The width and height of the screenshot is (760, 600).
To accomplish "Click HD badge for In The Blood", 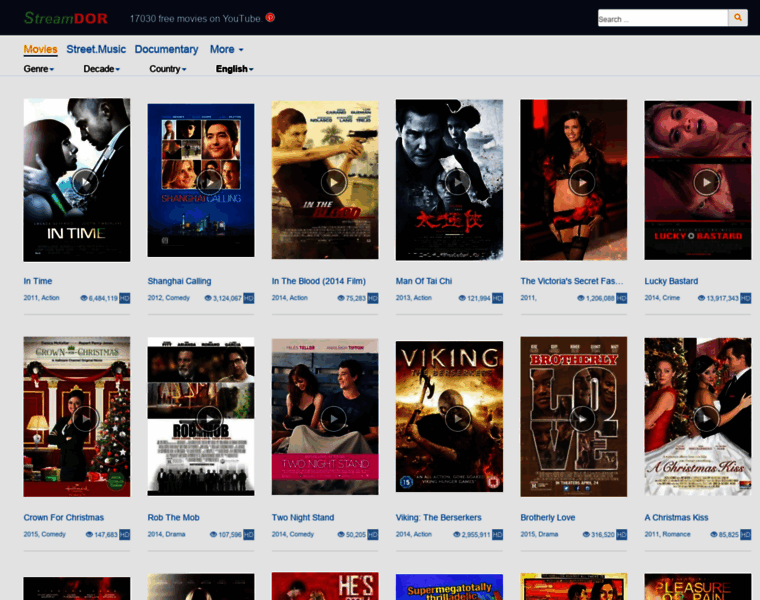I will (373, 298).
